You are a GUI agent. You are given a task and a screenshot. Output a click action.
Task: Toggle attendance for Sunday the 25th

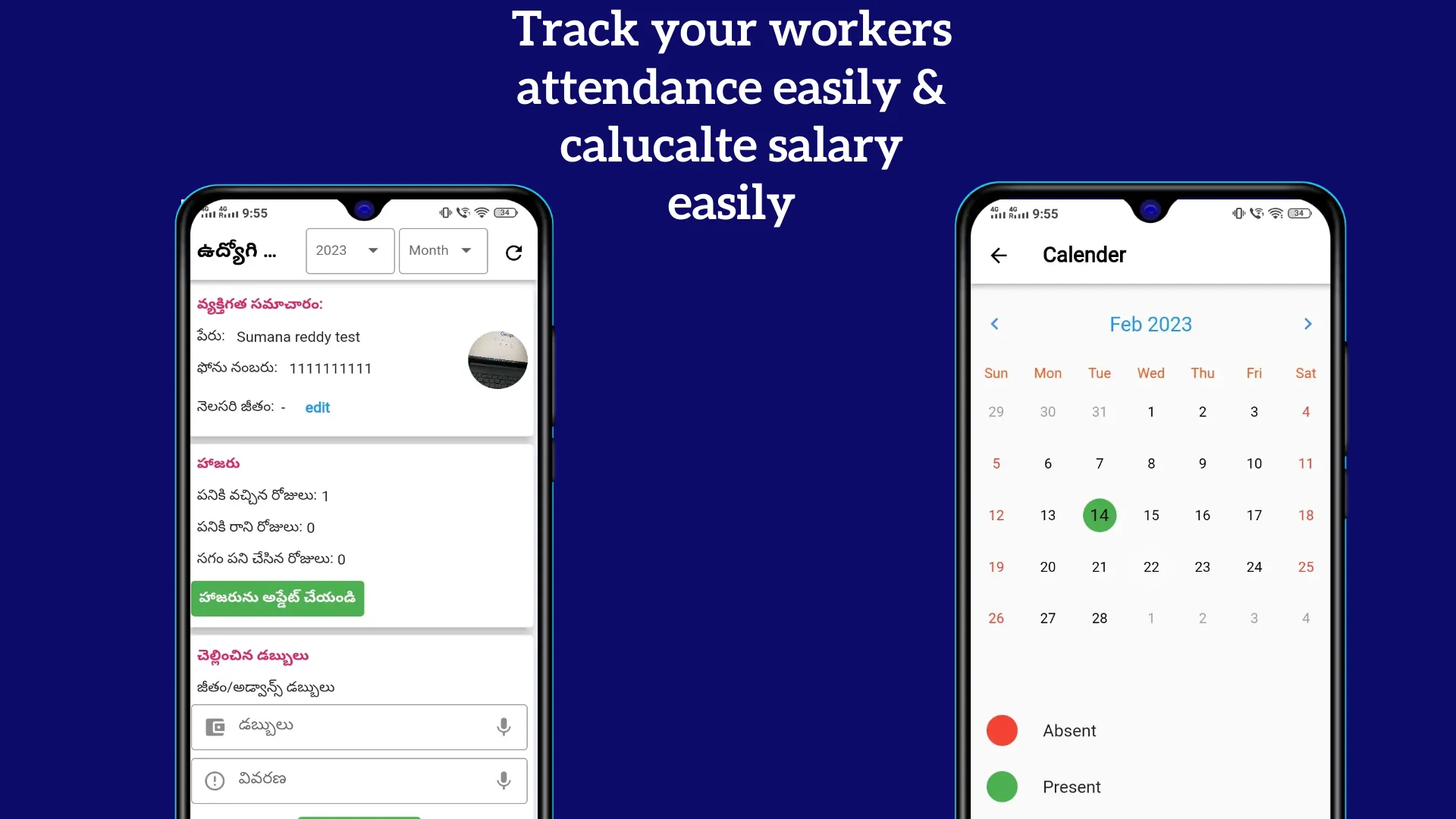point(1305,567)
